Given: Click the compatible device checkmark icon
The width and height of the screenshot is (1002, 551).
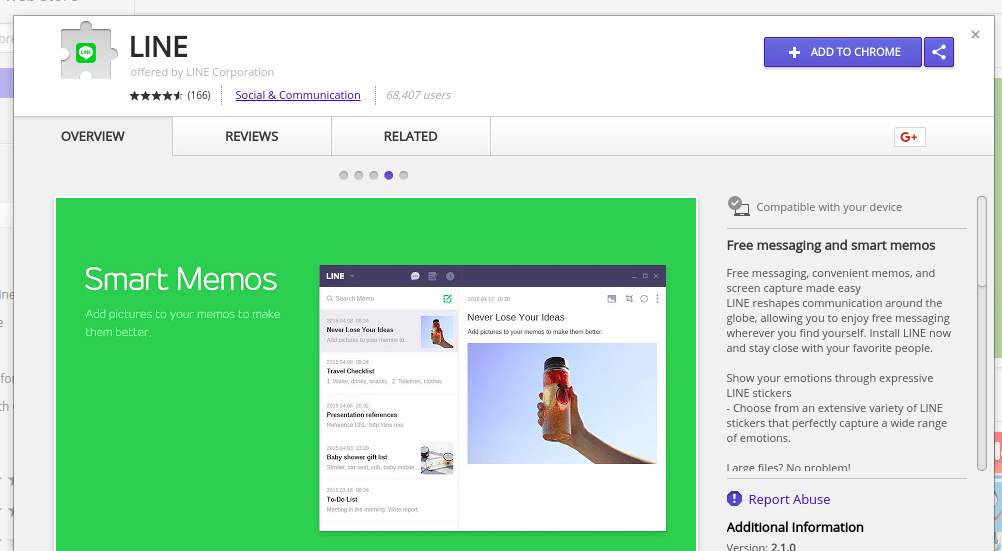Looking at the screenshot, I should (738, 206).
